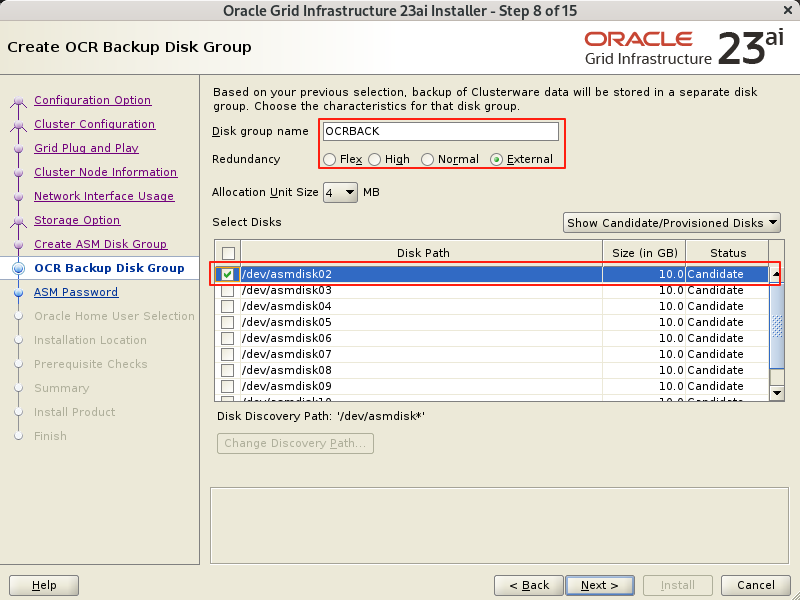Click the /dev/asmdisk03 disk path text
Image resolution: width=800 pixels, height=600 pixels.
point(287,290)
